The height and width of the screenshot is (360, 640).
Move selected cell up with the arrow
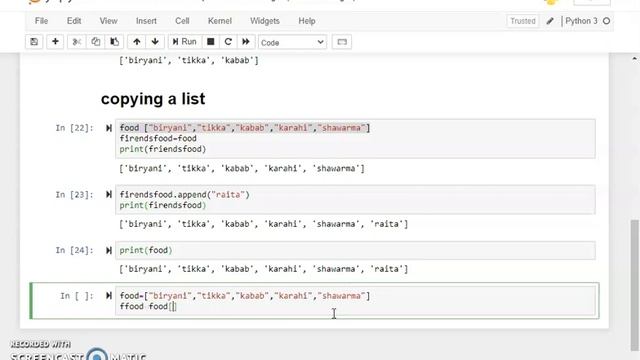137,42
